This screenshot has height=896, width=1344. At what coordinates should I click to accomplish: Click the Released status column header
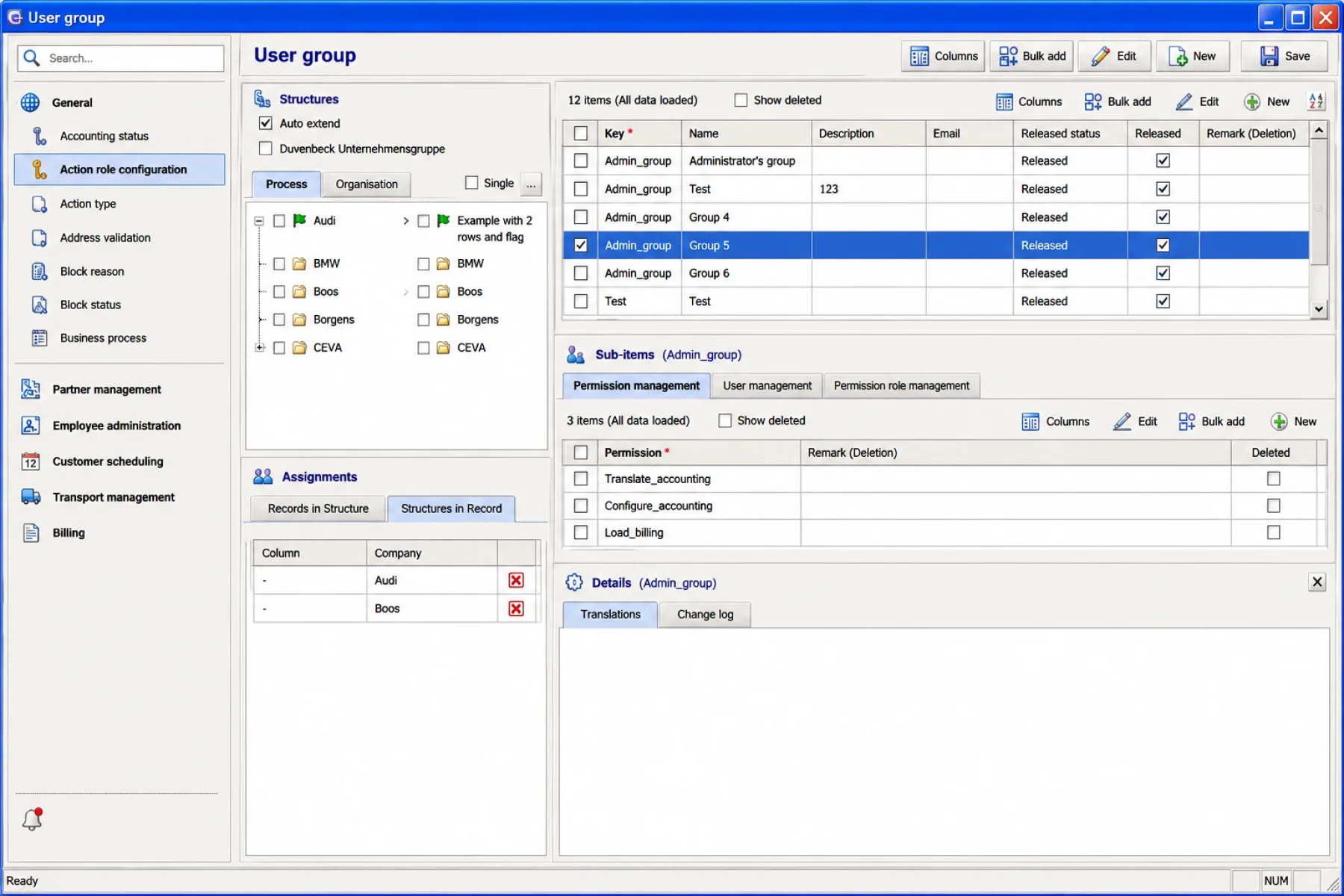1069,134
